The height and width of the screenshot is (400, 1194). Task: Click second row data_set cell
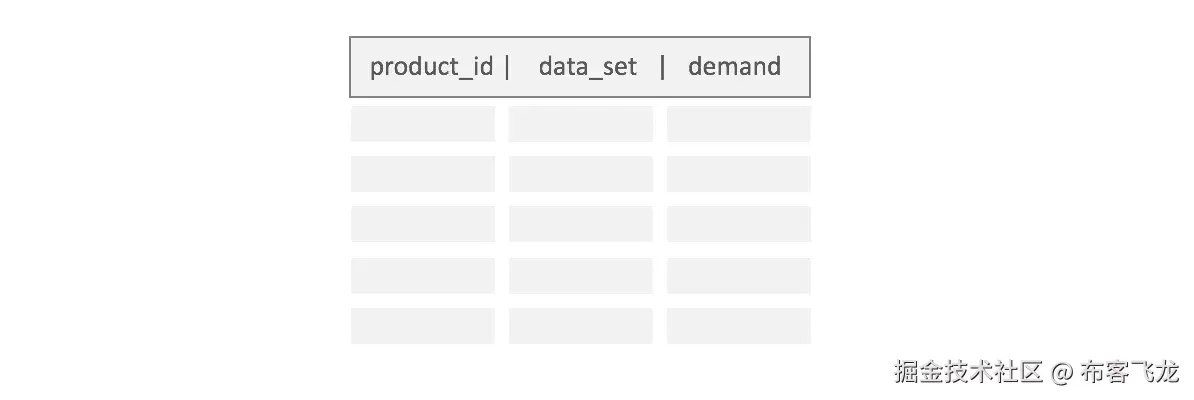pyautogui.click(x=580, y=174)
